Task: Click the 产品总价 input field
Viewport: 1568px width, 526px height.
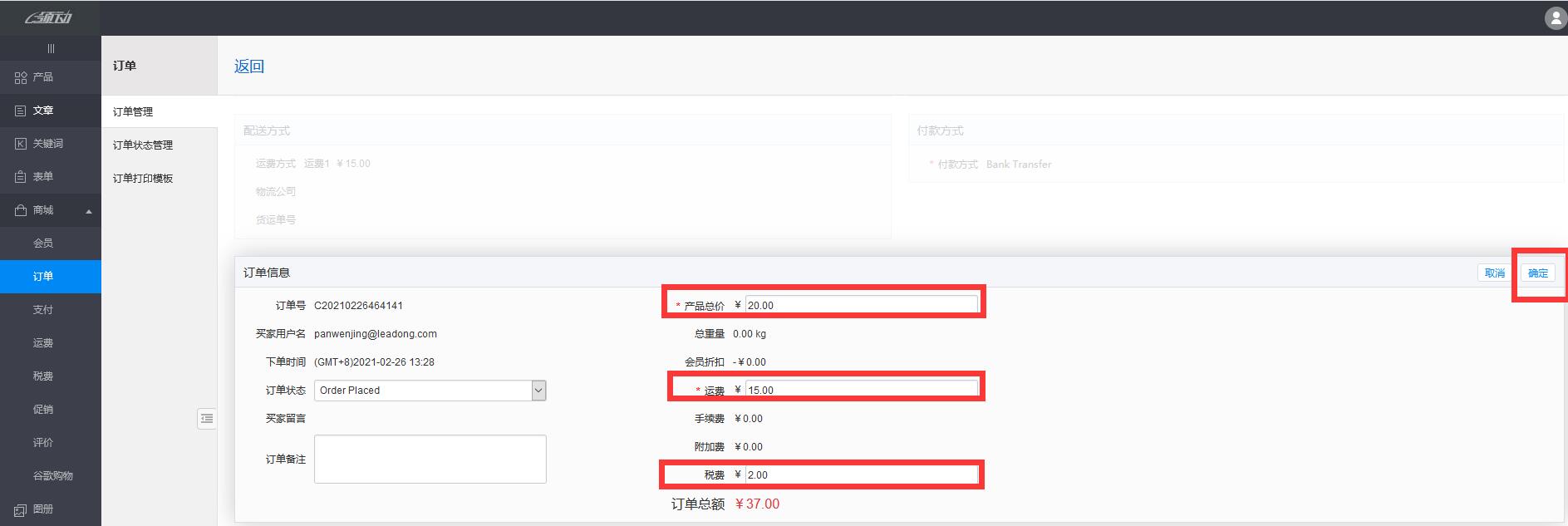Action: tap(861, 305)
